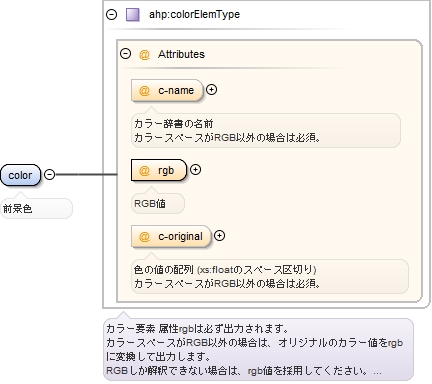
Task: Click the rgb値を採用してください line
Action: [244, 371]
